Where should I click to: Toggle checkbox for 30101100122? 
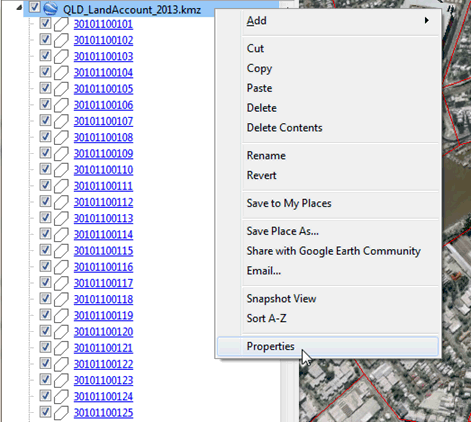tap(45, 363)
